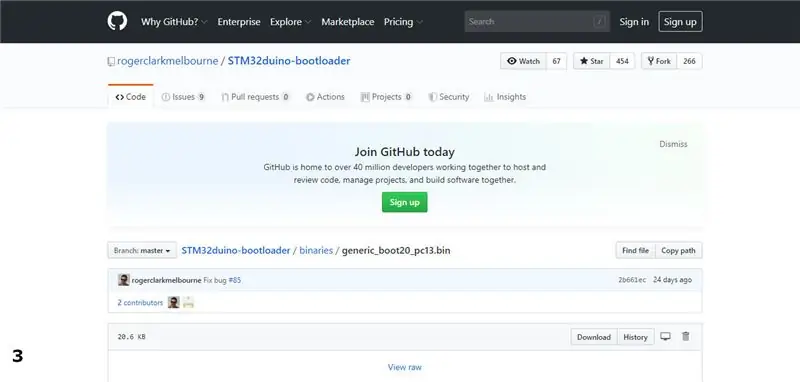800x382 pixels.
Task: Click the Find file button
Action: click(635, 250)
